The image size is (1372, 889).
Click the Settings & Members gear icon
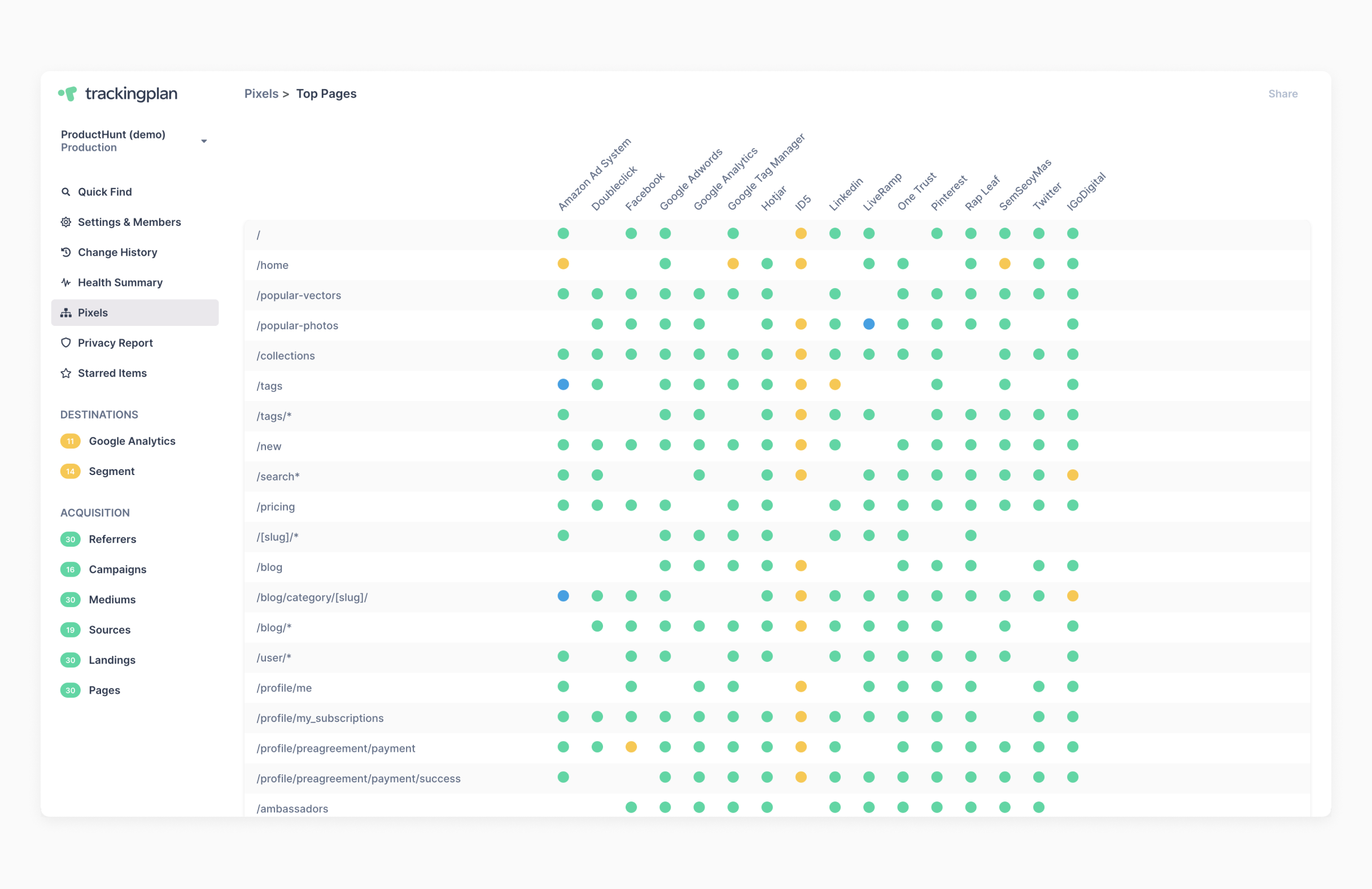tap(65, 222)
